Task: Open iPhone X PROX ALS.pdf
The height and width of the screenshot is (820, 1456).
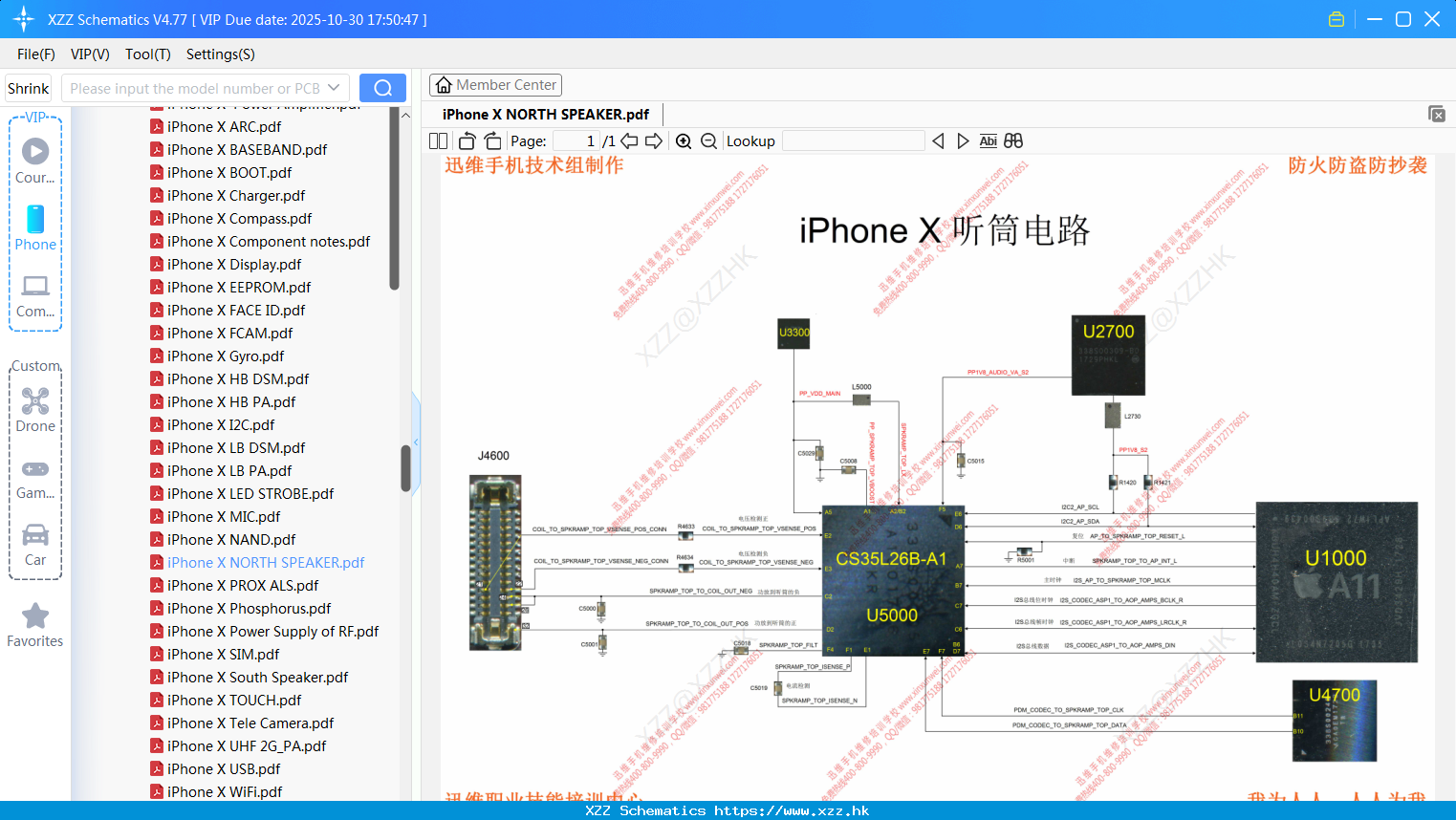Action: coord(243,585)
